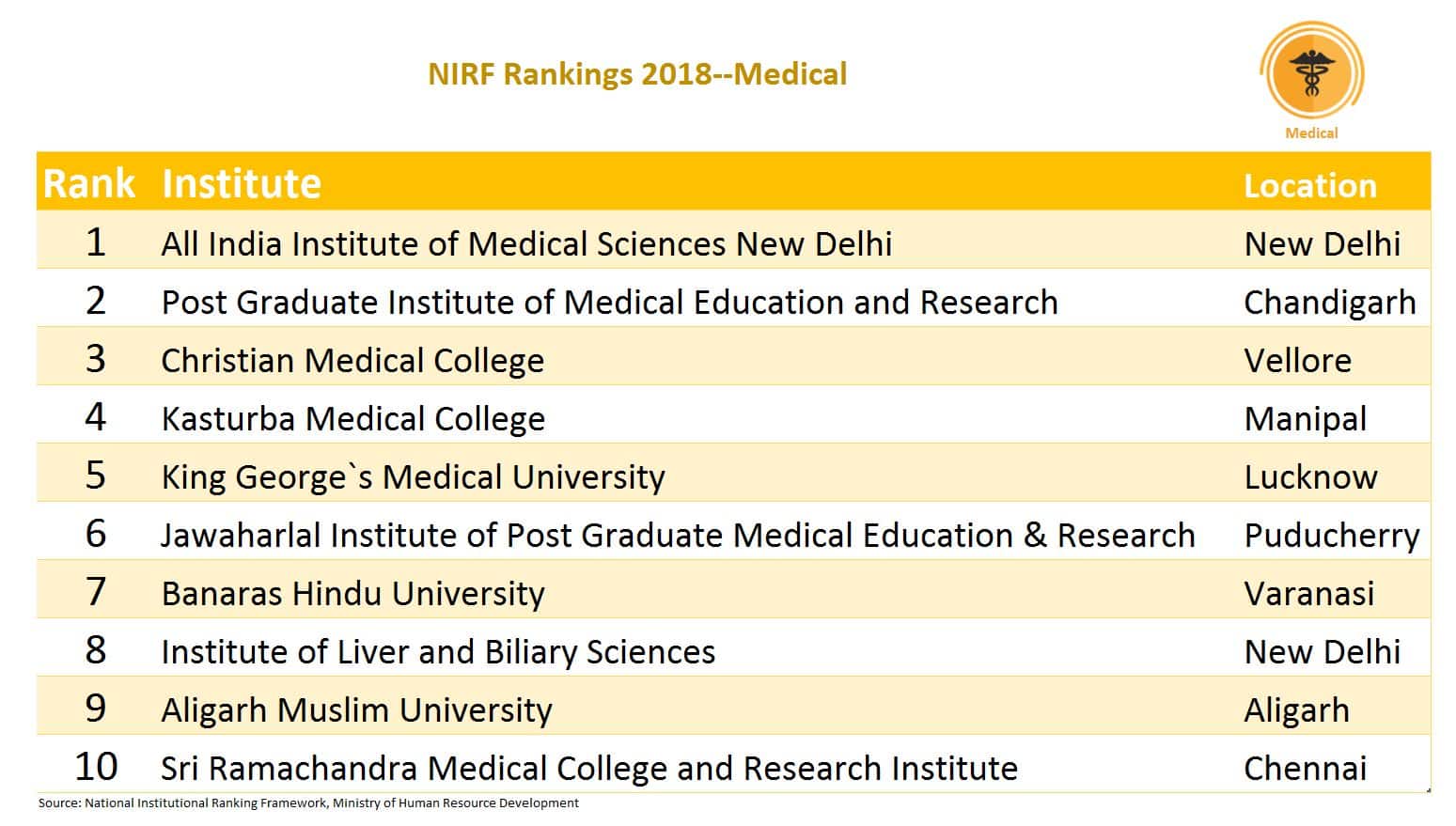Select the Institute column header
This screenshot has height=826, width=1456.
[x=242, y=183]
